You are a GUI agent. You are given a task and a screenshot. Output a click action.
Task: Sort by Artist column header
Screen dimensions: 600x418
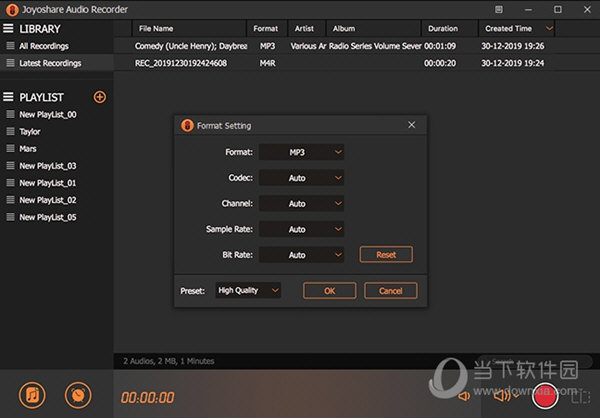(307, 28)
